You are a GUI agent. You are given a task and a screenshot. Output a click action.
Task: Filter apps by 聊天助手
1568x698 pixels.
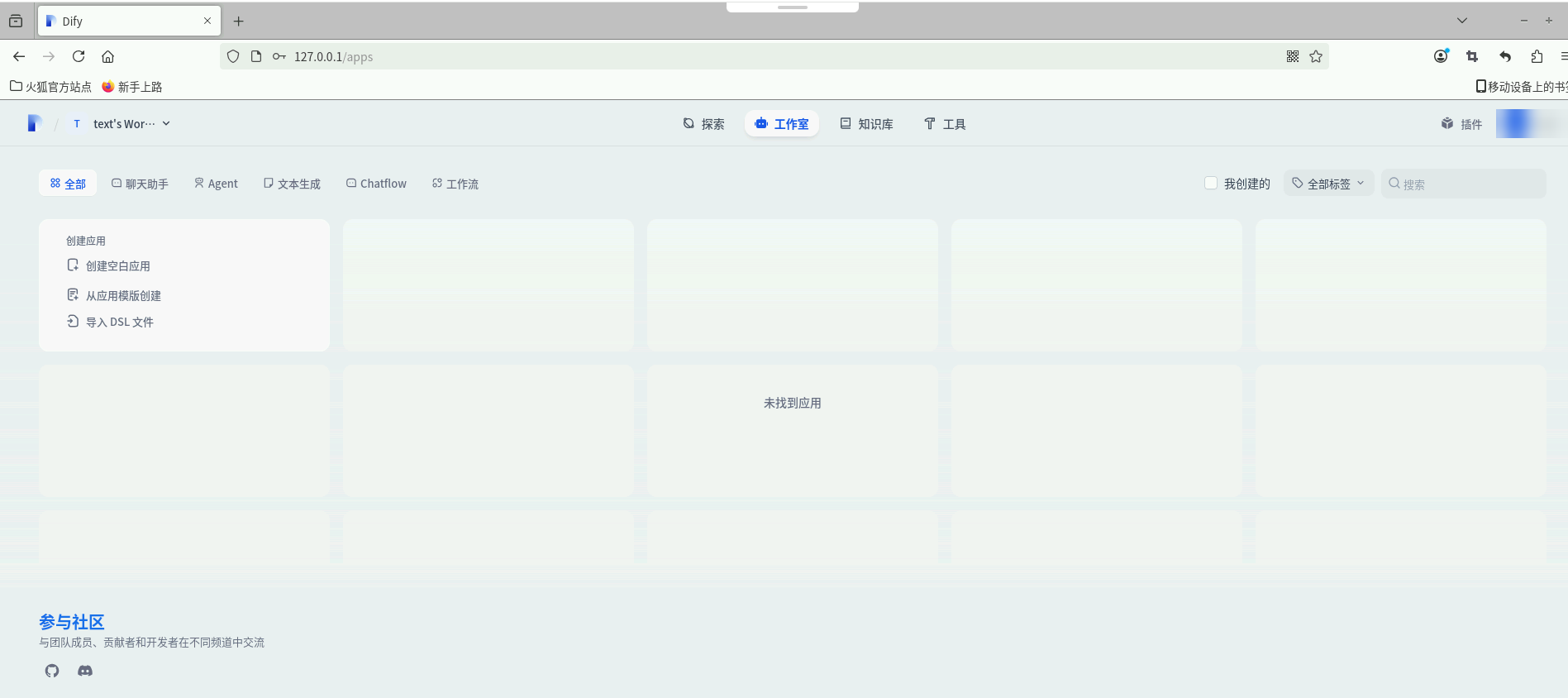click(140, 184)
